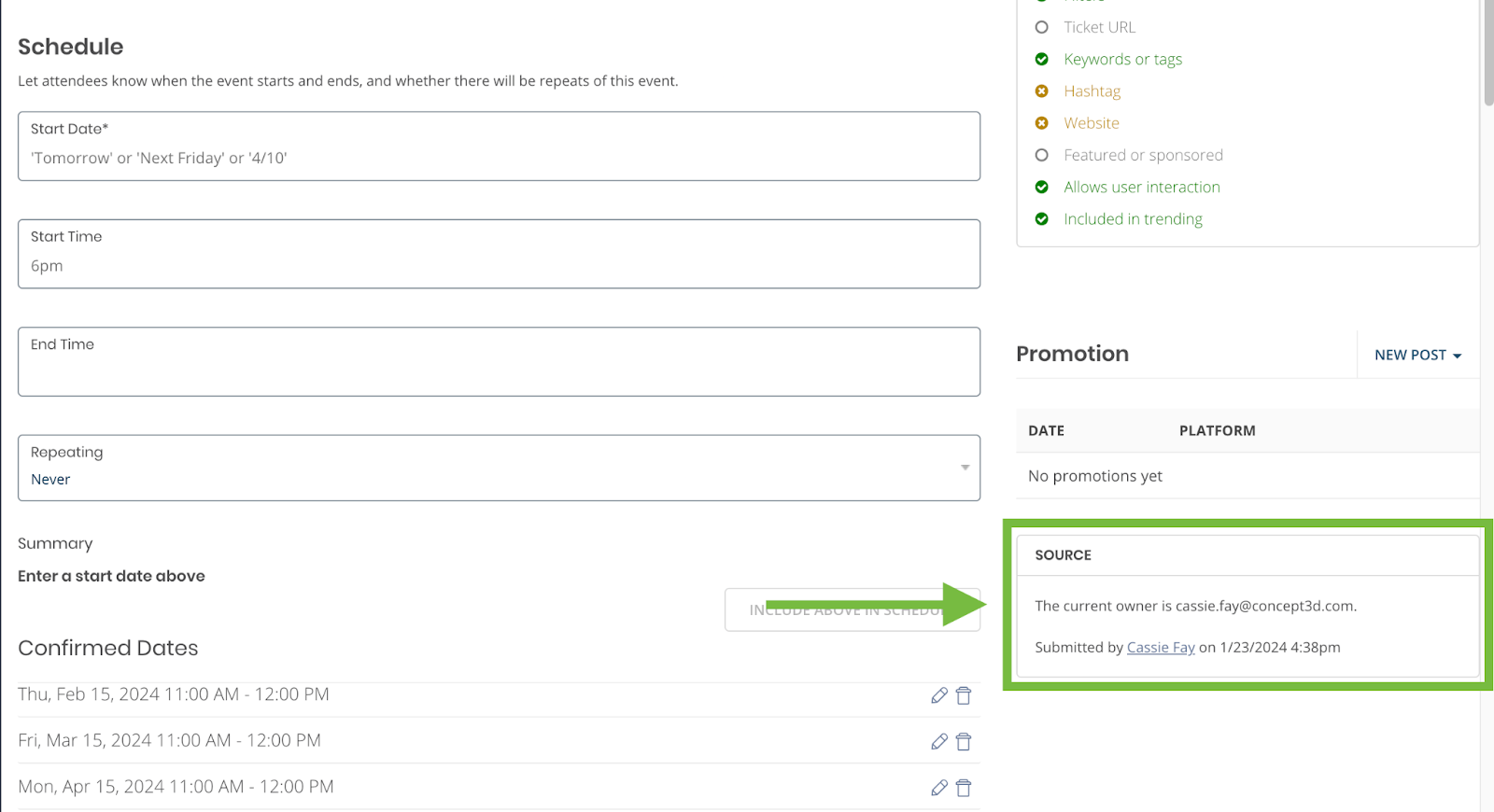Click the orange x icon beside Website
The image size is (1494, 812).
pyautogui.click(x=1041, y=122)
